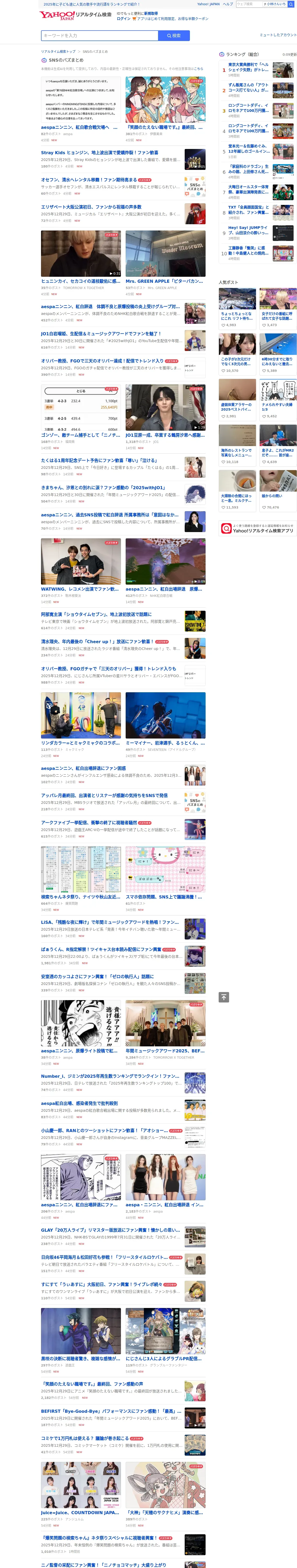Open the ミュートしたアカウント link

278,35
